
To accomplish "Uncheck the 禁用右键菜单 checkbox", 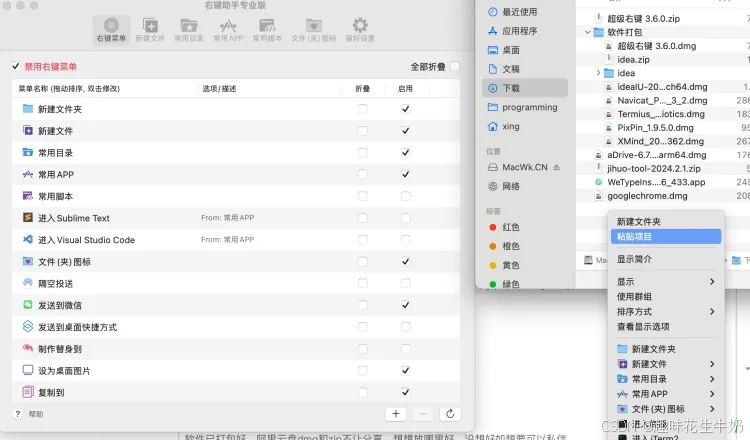I will pyautogui.click(x=16, y=66).
